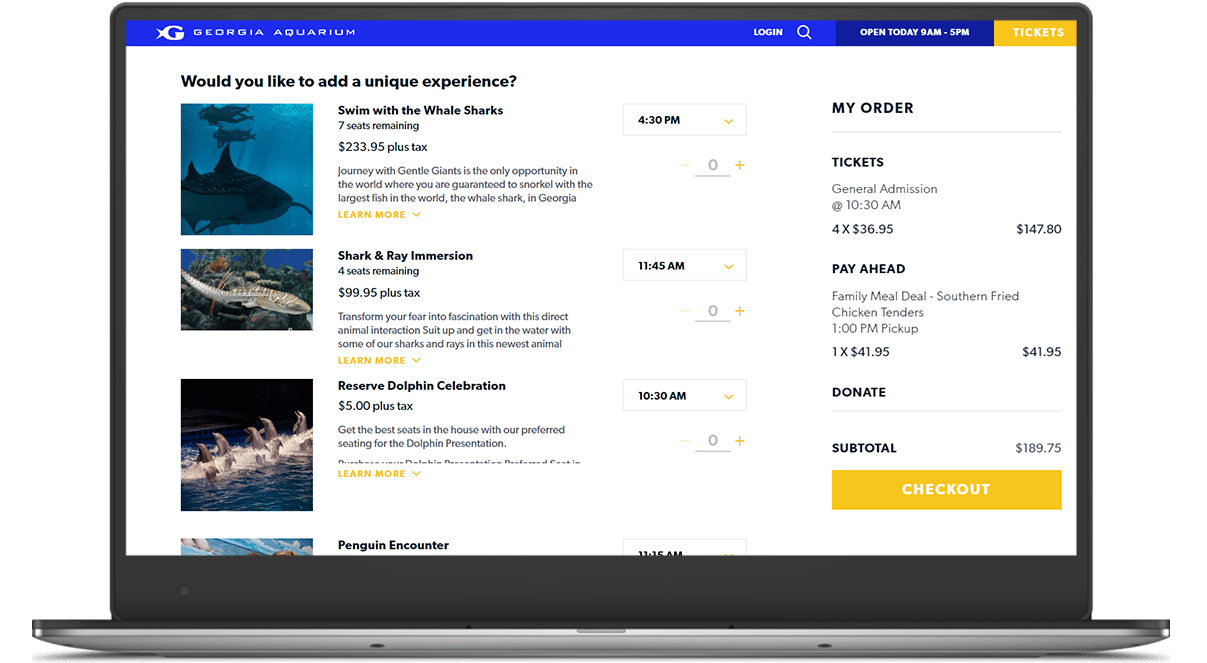Click the OPEN TODAY 9AM - 5PM banner

click(x=914, y=32)
